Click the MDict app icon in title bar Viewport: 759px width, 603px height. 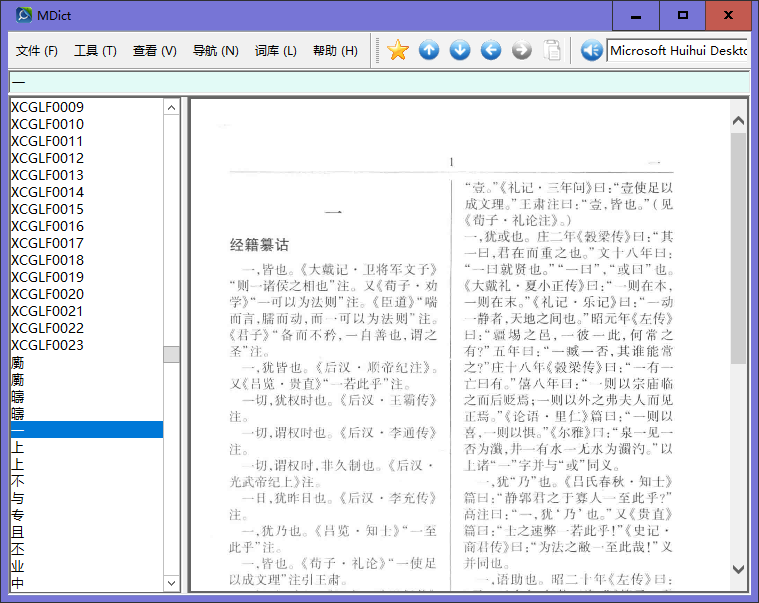[x=23, y=15]
